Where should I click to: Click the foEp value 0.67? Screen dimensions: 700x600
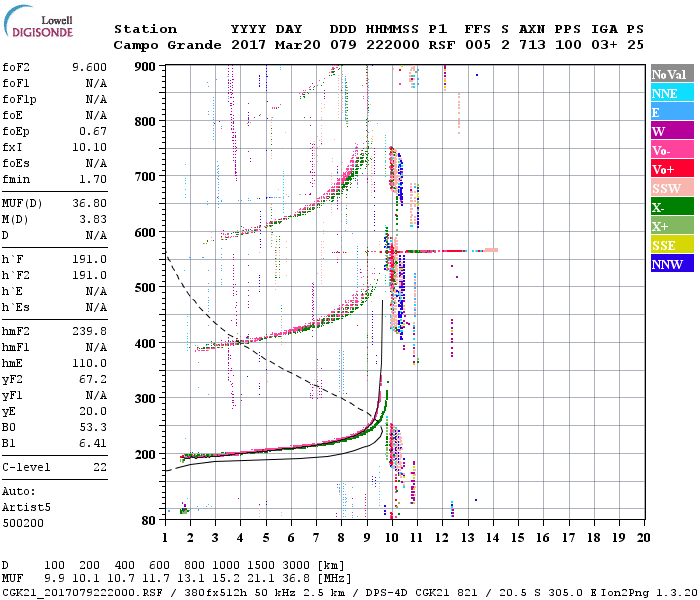(93, 131)
